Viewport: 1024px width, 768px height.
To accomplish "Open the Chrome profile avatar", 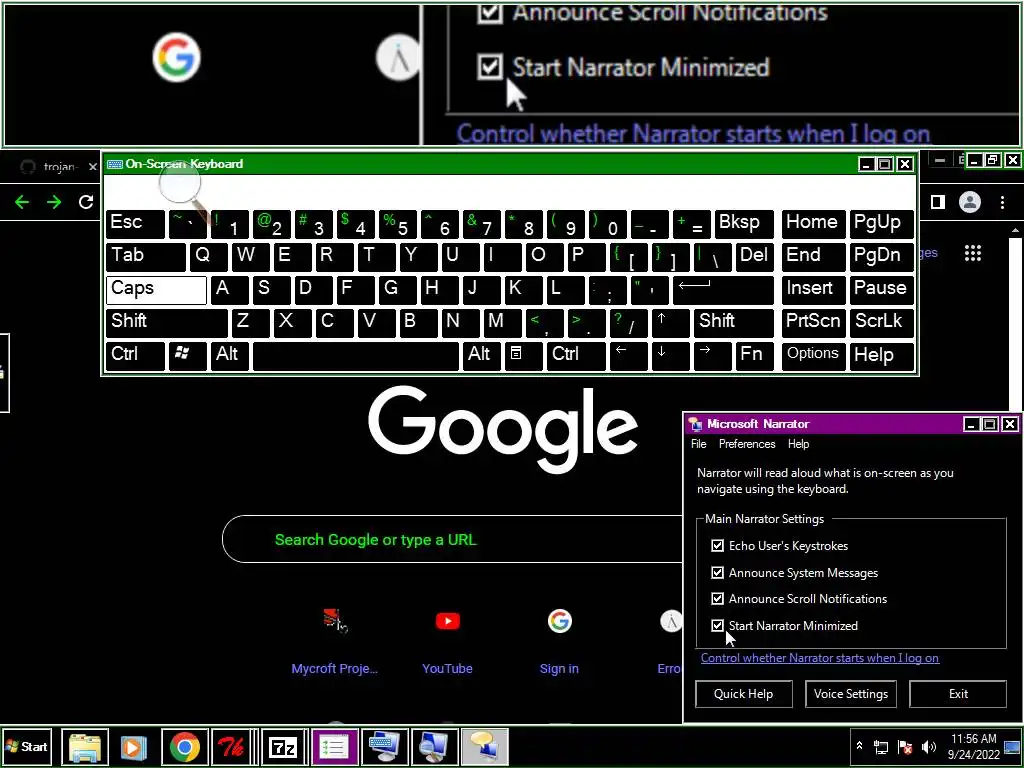I will tap(970, 202).
